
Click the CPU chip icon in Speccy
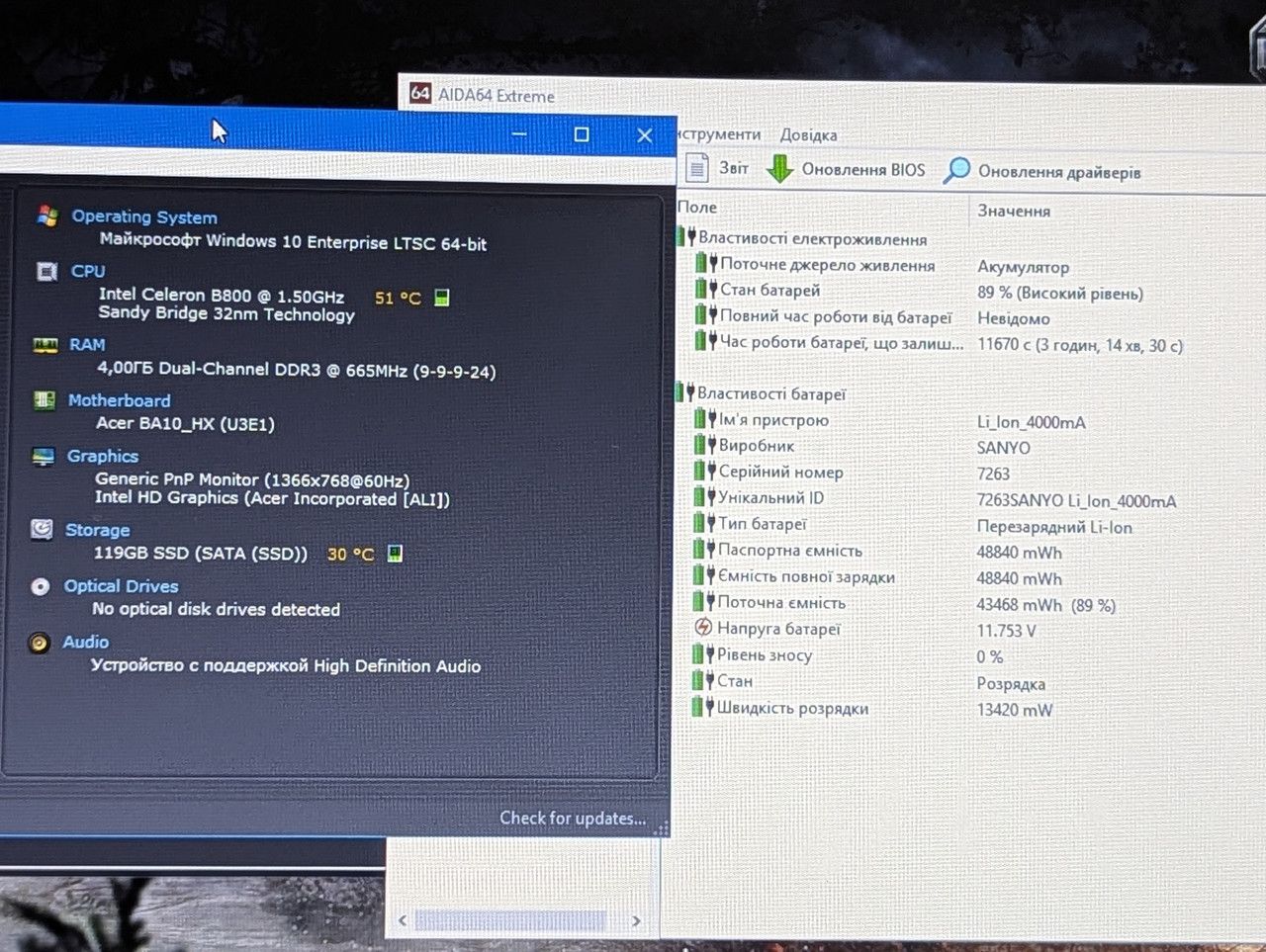(x=45, y=271)
